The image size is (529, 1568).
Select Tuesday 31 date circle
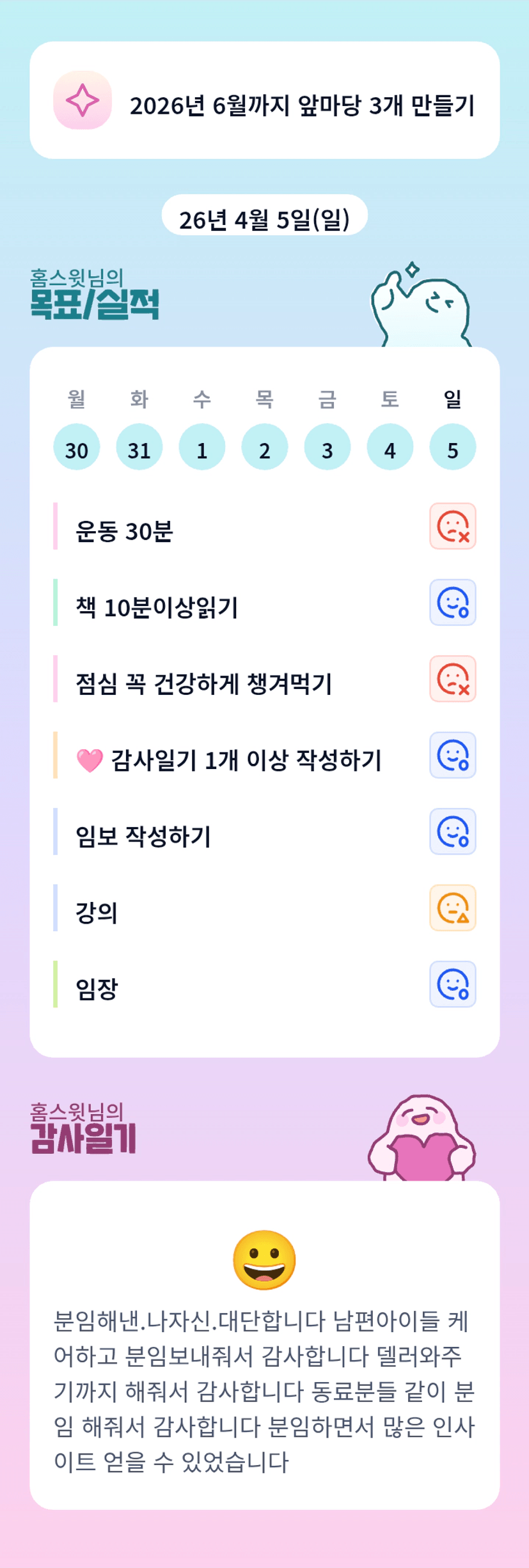click(x=139, y=447)
